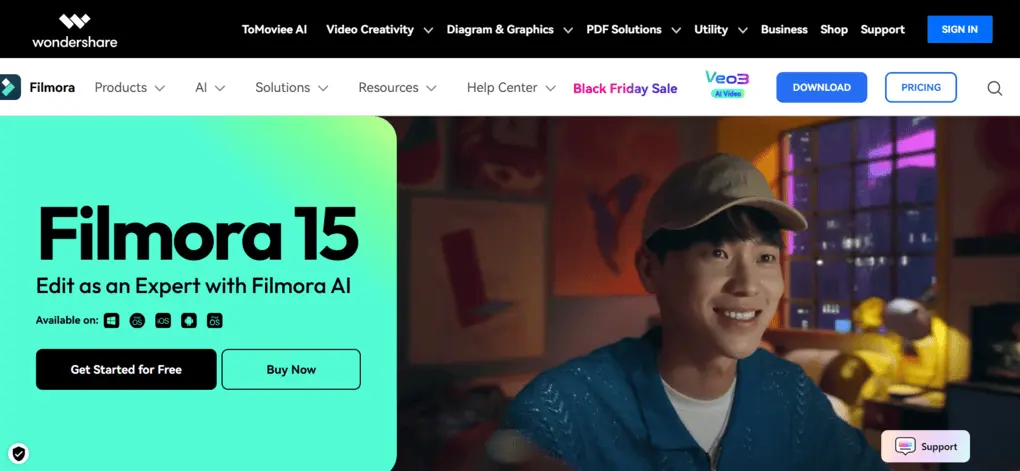Click the Android platform icon
Image resolution: width=1020 pixels, height=471 pixels.
point(189,320)
